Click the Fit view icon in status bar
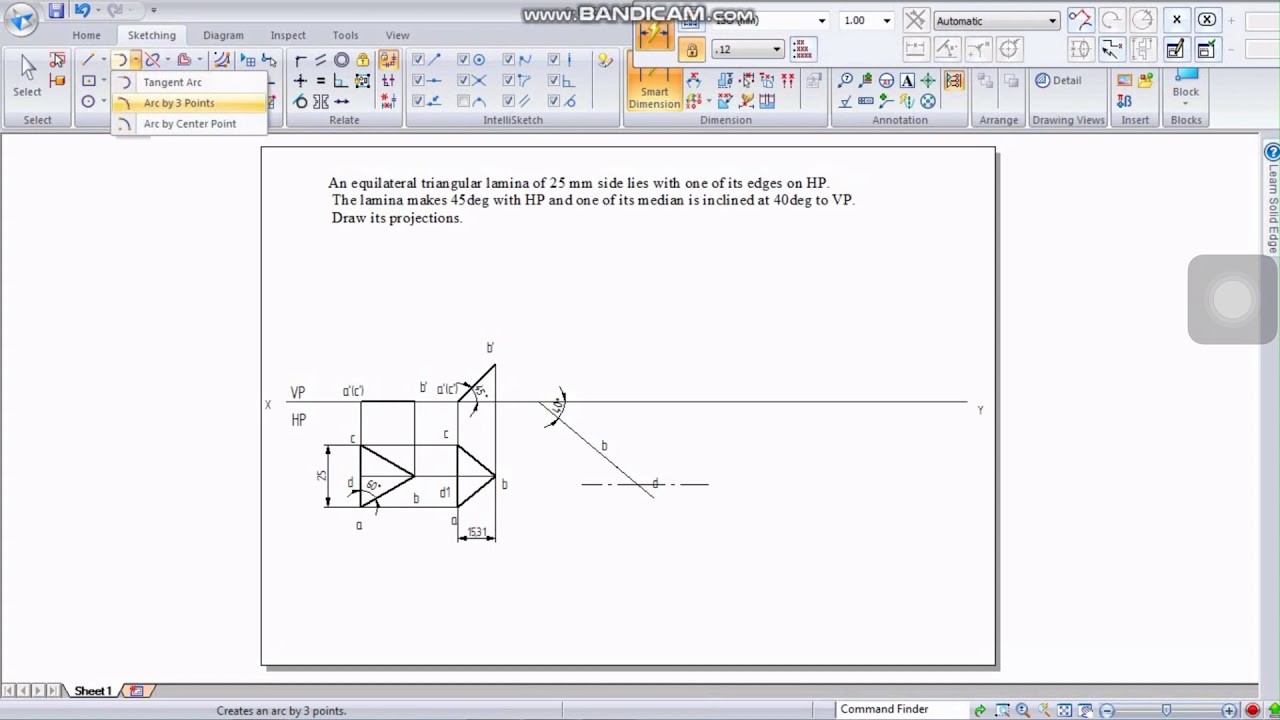Image resolution: width=1280 pixels, height=720 pixels. point(1064,710)
